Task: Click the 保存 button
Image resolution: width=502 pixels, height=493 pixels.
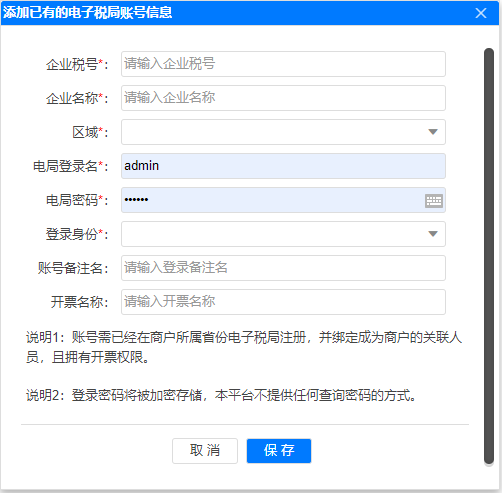Action: point(279,451)
